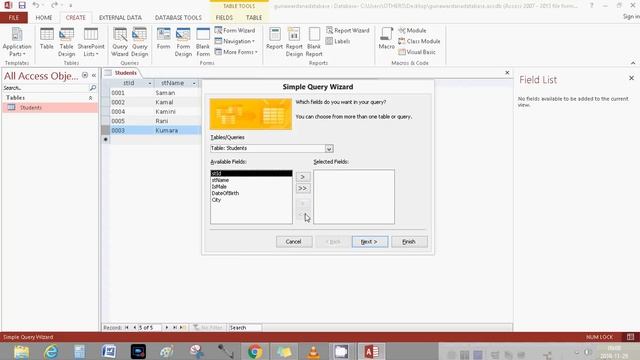Select City in Available Fields
640x360 pixels.
216,200
